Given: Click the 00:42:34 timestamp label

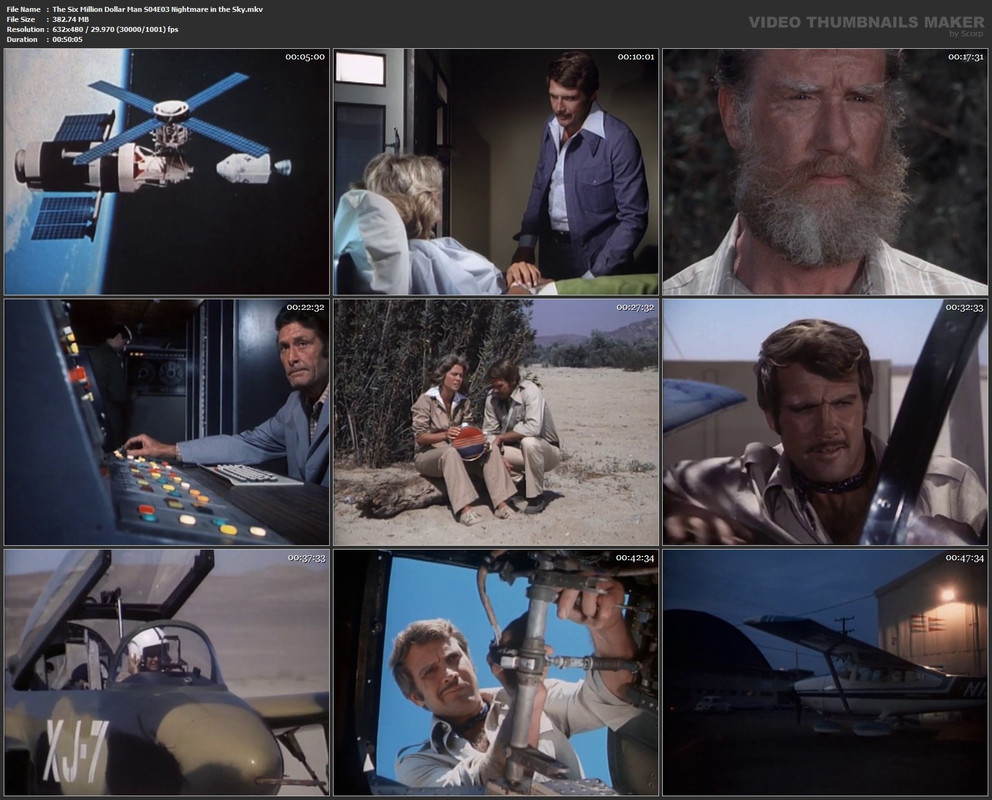Looking at the screenshot, I should pyautogui.click(x=635, y=558).
